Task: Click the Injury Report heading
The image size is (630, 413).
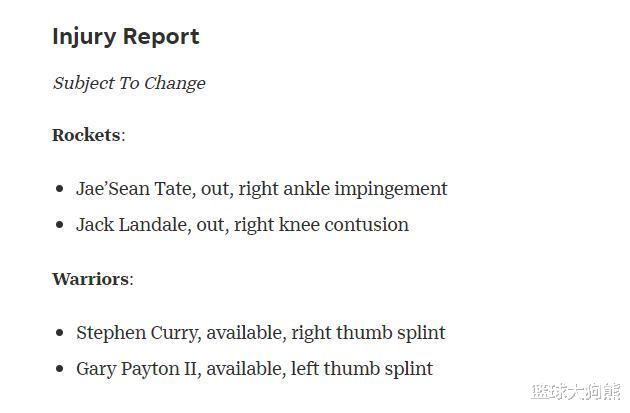Action: [x=126, y=37]
